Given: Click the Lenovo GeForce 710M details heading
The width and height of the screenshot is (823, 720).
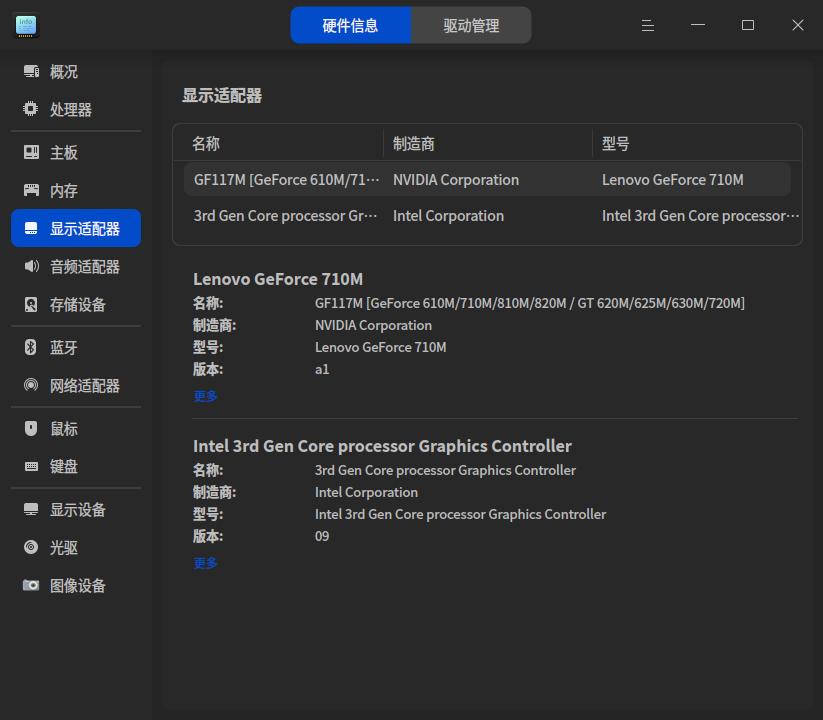Looking at the screenshot, I should coord(278,279).
